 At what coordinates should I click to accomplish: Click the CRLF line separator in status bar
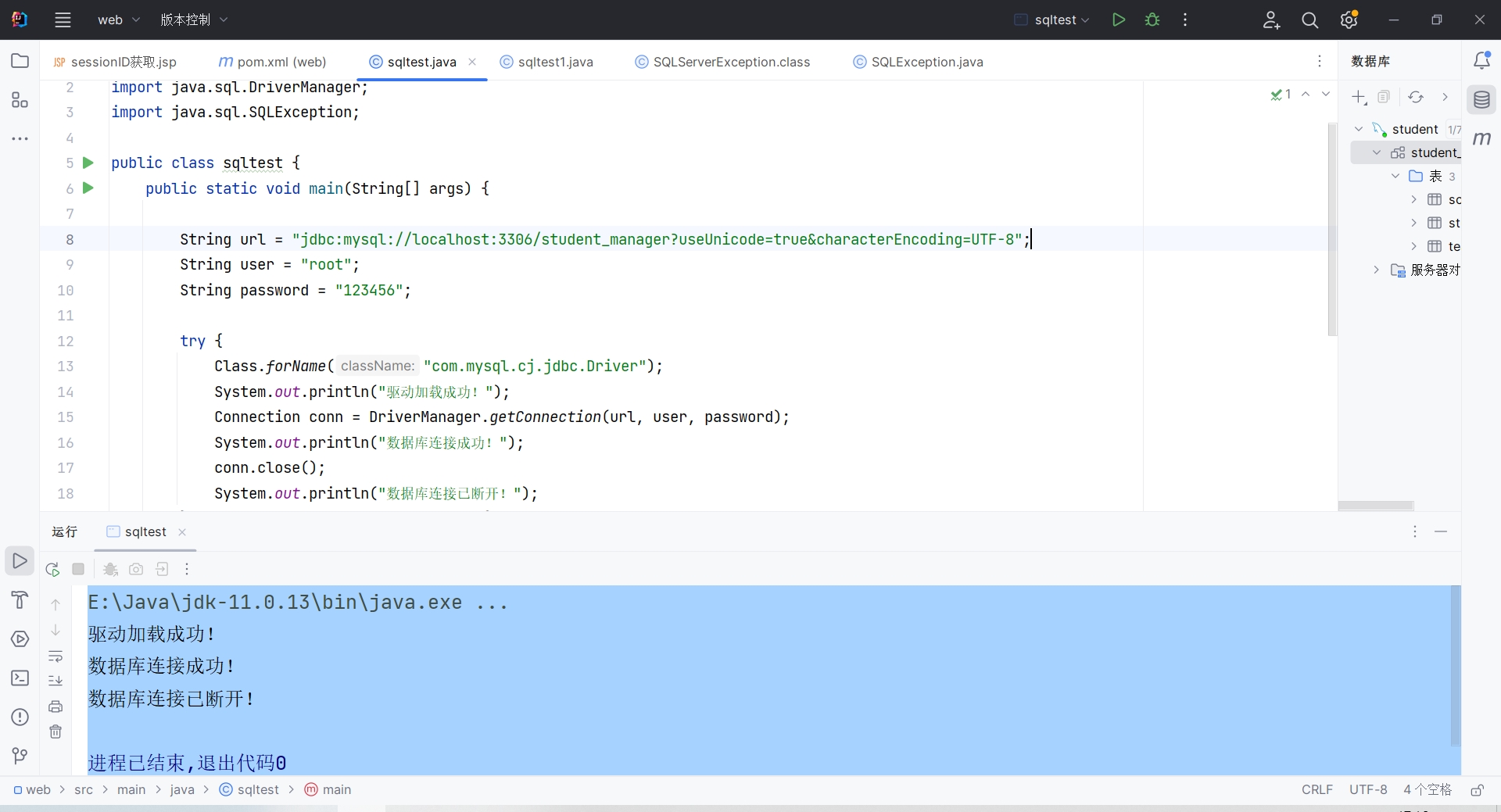1317,789
